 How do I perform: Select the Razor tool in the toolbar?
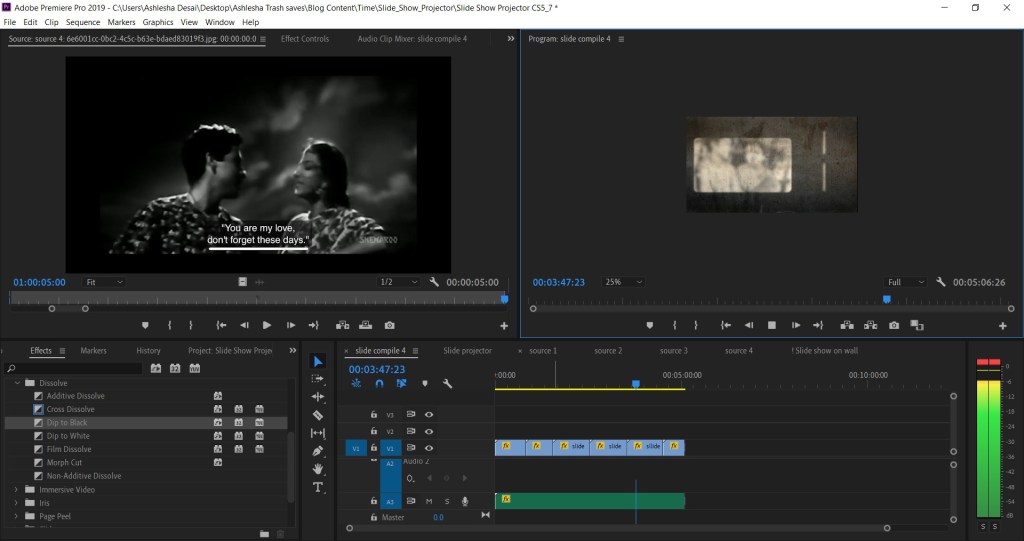318,415
